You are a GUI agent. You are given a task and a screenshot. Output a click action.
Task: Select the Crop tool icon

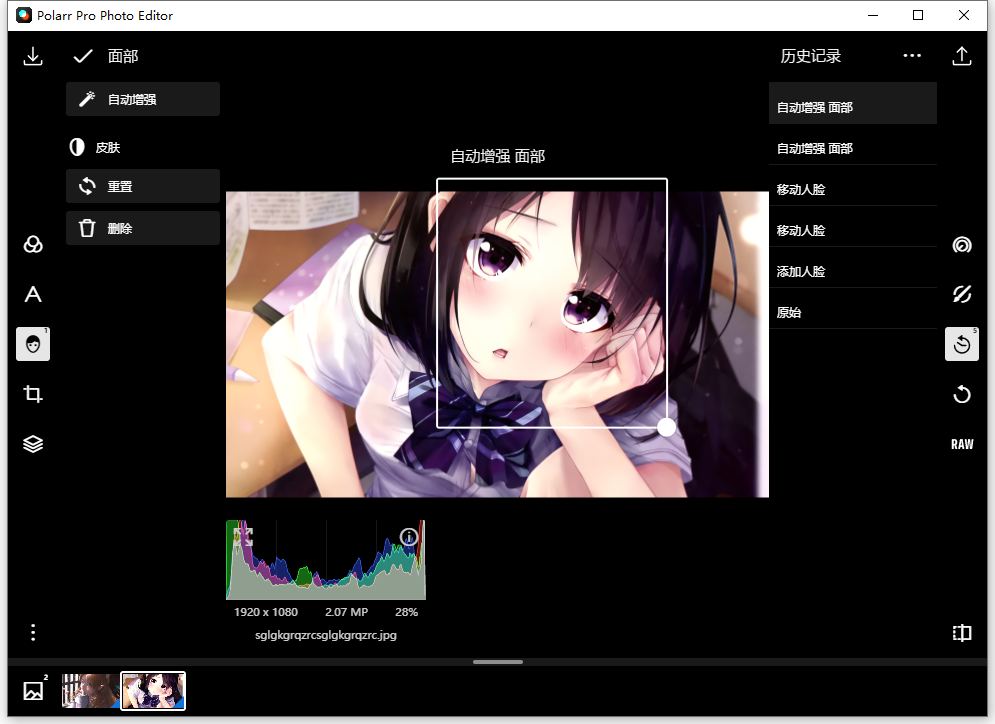33,394
